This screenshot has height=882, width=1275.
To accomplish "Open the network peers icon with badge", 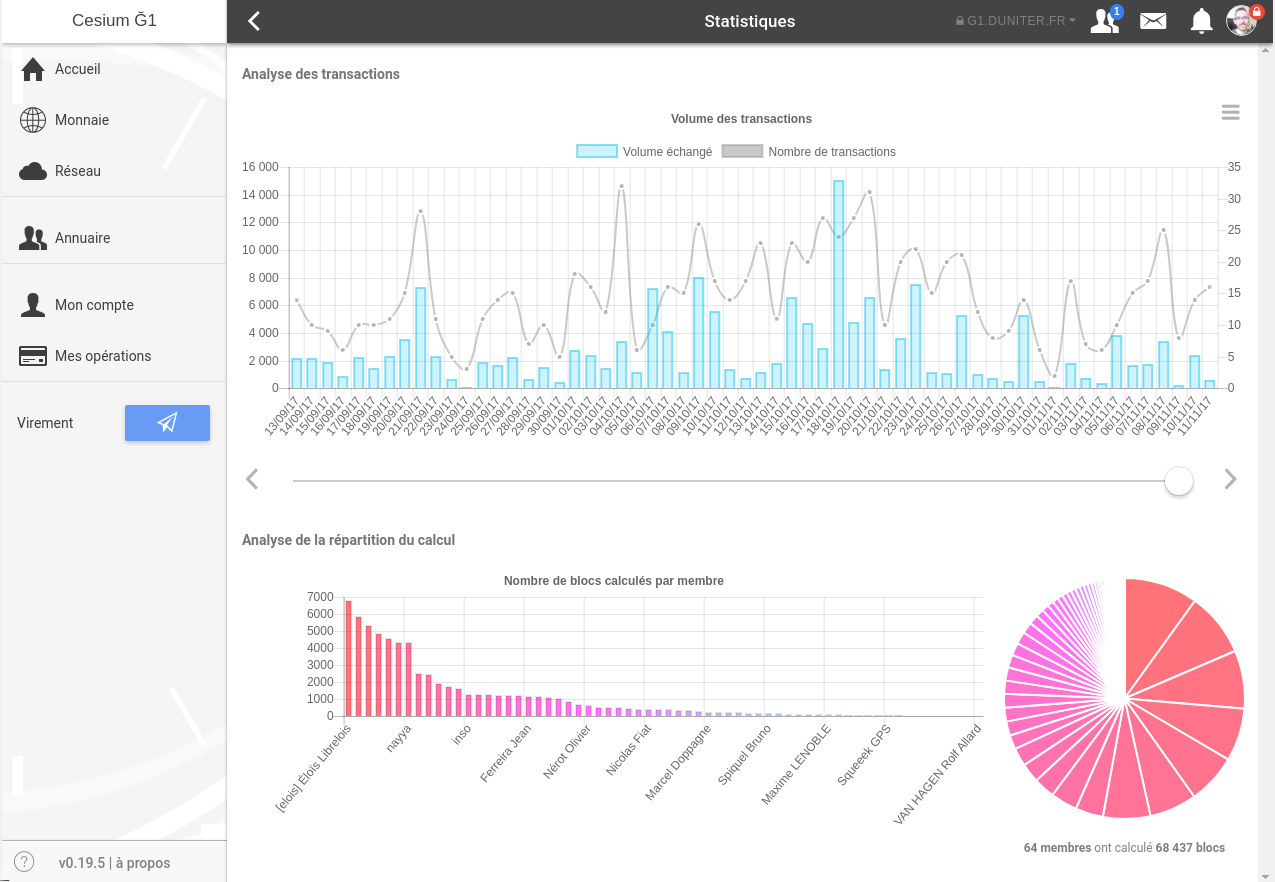I will click(1105, 21).
